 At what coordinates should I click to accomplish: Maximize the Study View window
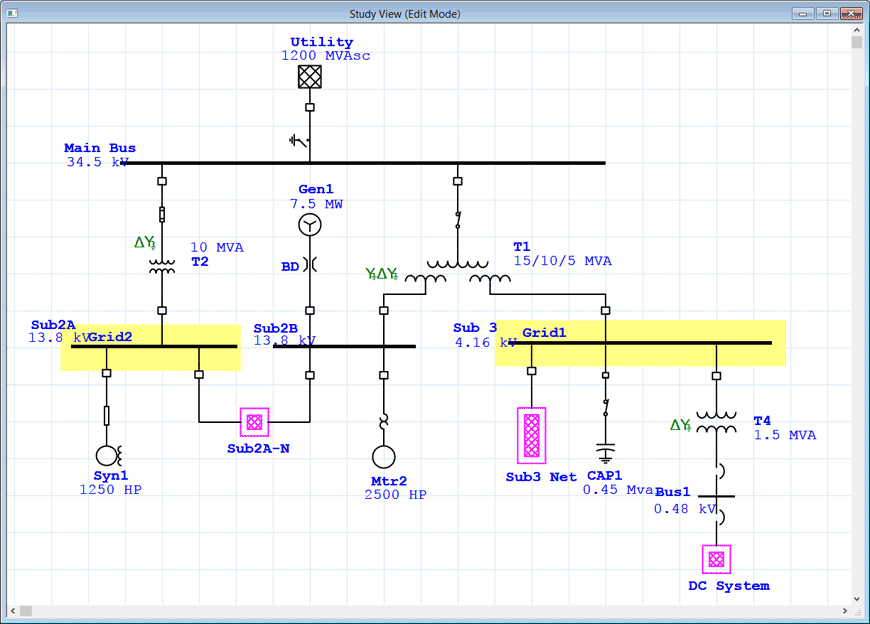click(827, 13)
